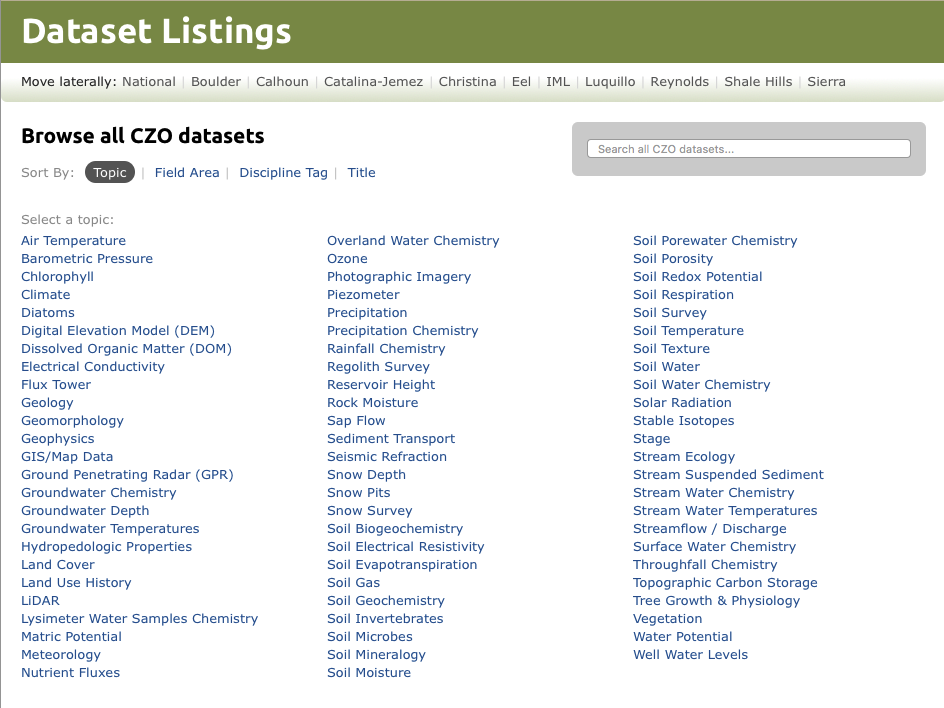Move laterally to National
Screen dimensions: 944x708
[149, 82]
